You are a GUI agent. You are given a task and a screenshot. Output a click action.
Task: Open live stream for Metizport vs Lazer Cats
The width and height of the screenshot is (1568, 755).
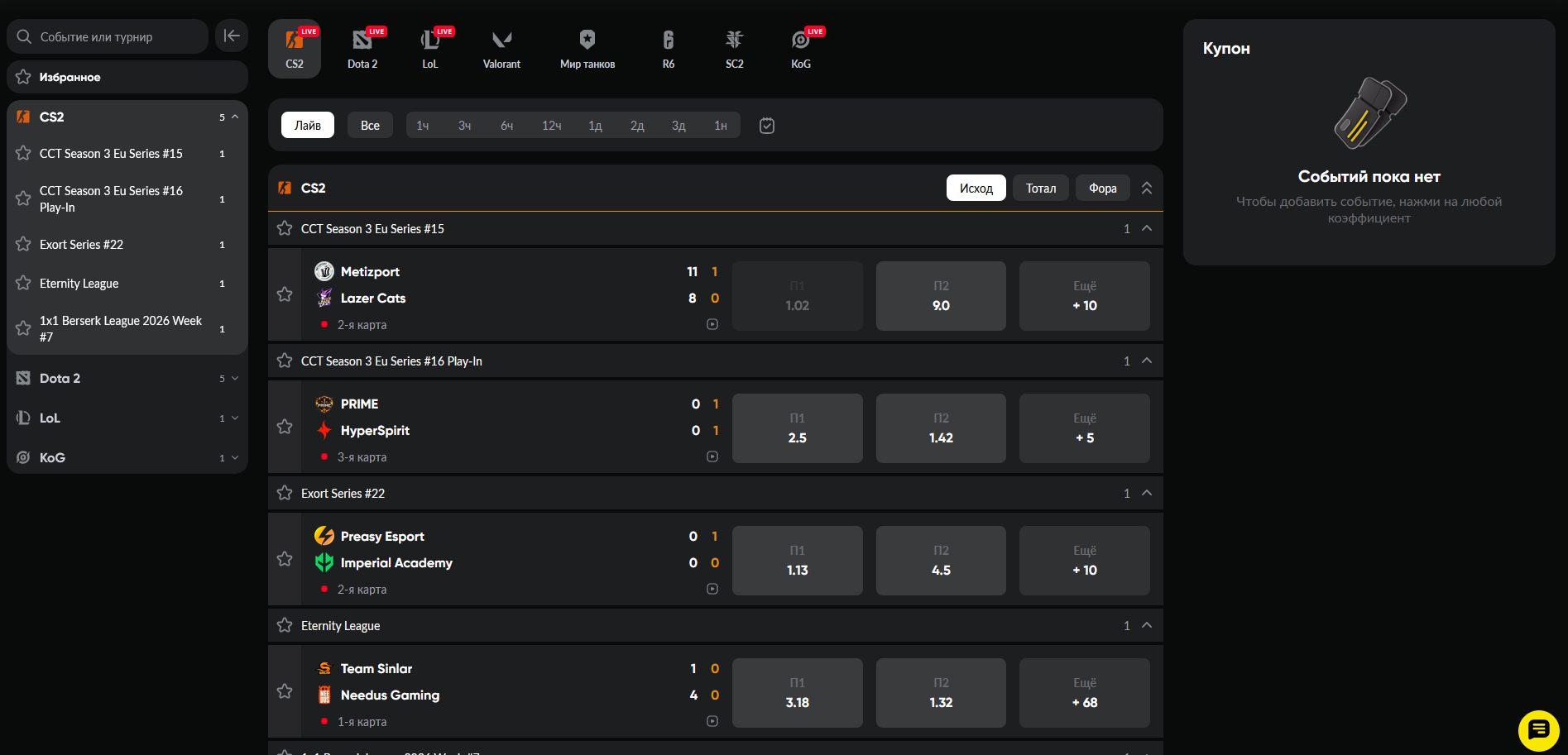[x=712, y=325]
